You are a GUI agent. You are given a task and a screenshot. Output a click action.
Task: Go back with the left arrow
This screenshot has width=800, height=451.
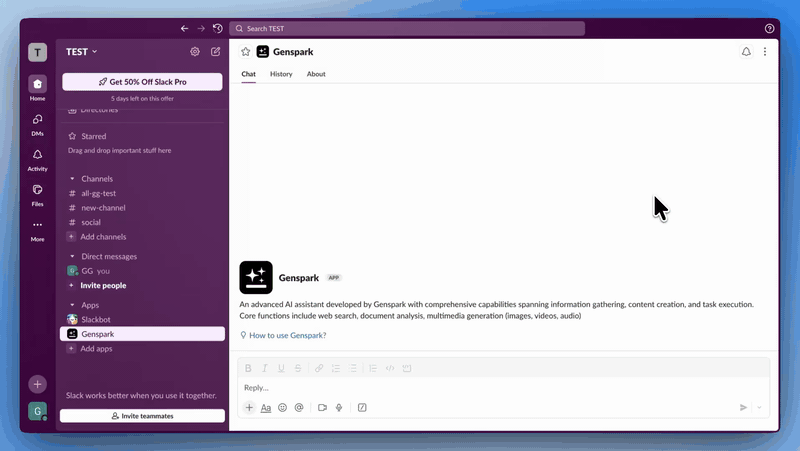click(184, 29)
